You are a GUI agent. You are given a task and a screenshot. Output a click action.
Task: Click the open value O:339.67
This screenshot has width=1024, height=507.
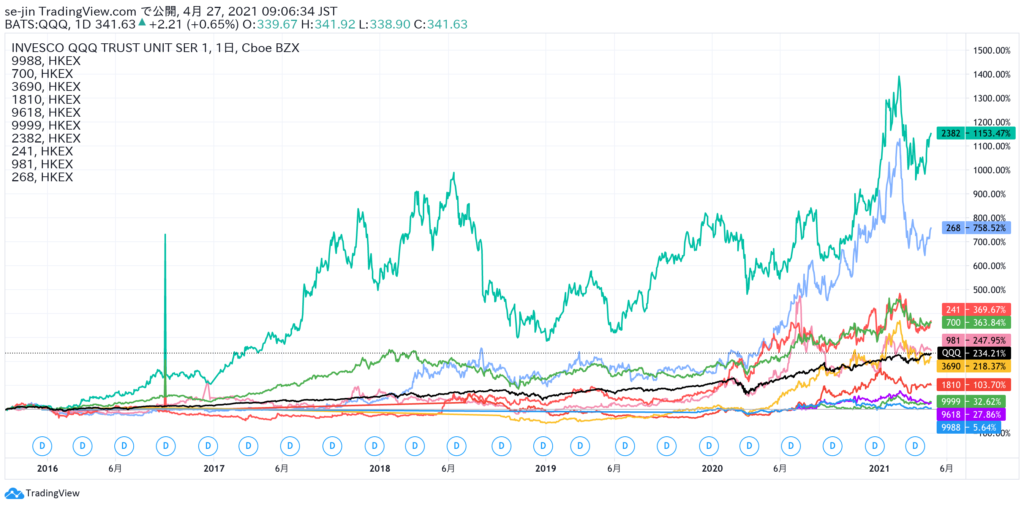tap(271, 24)
